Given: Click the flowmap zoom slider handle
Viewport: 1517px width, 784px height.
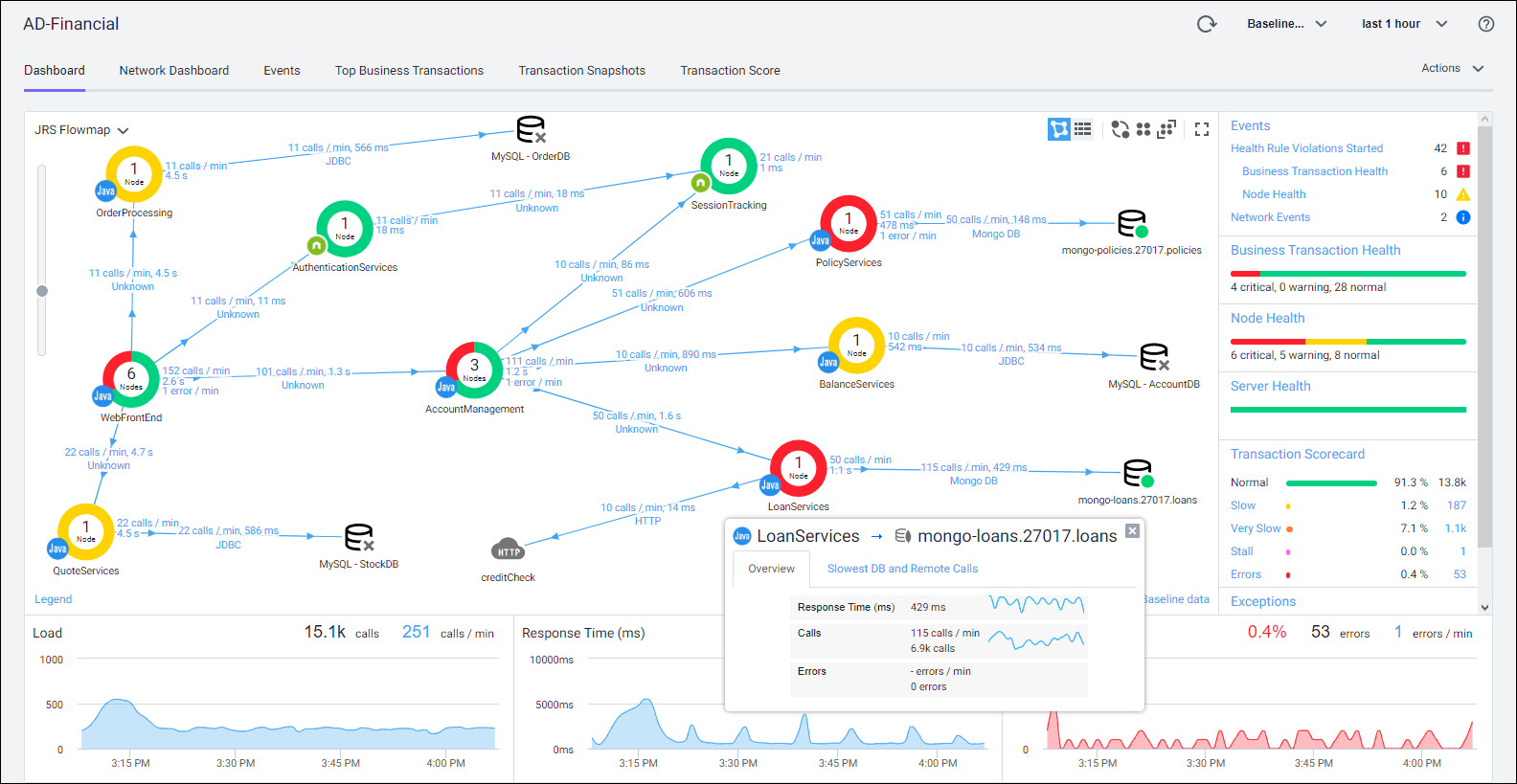Looking at the screenshot, I should [x=42, y=291].
